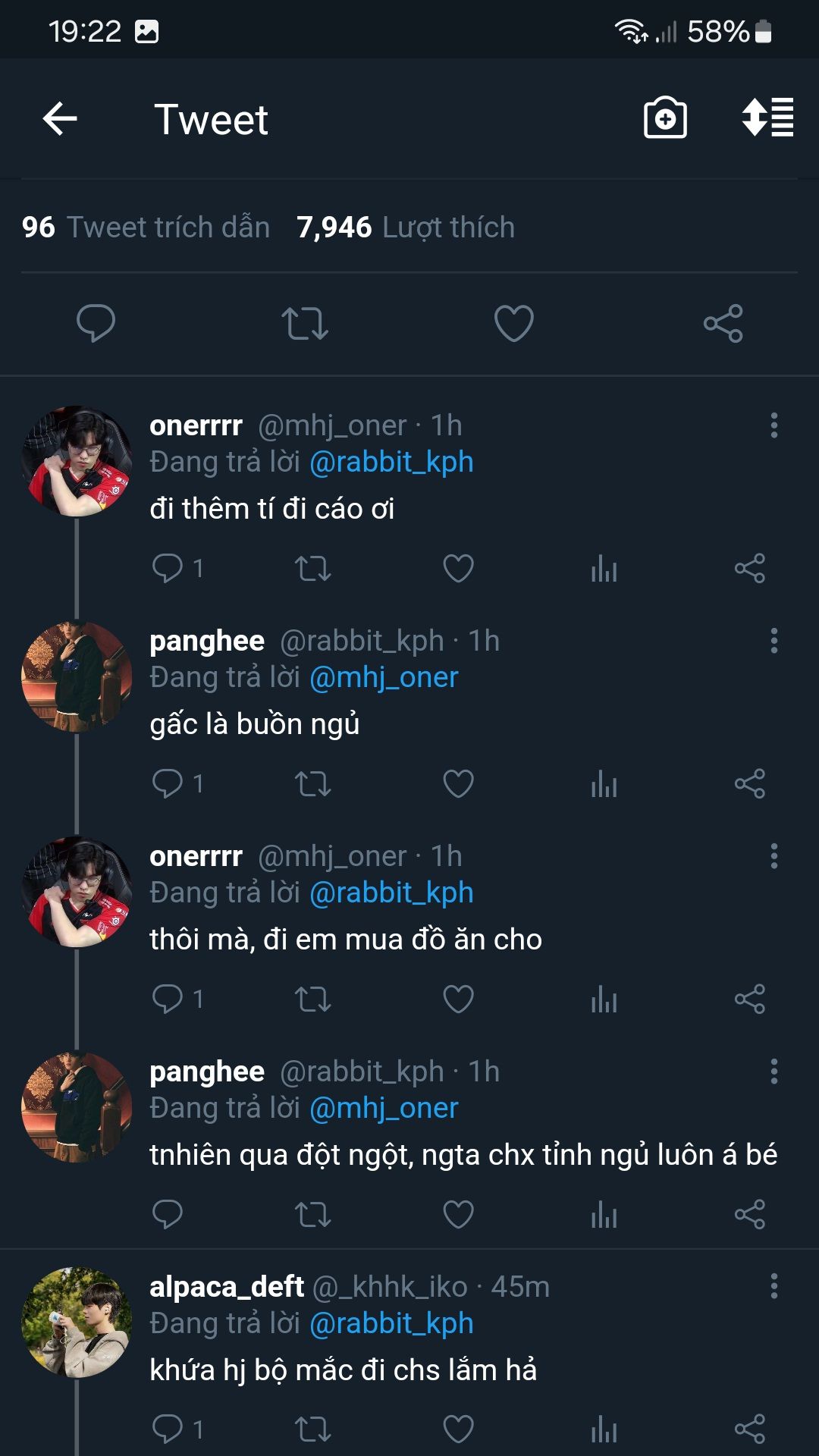View the 7,946 Lượt thích list
The image size is (819, 1456).
(x=405, y=227)
